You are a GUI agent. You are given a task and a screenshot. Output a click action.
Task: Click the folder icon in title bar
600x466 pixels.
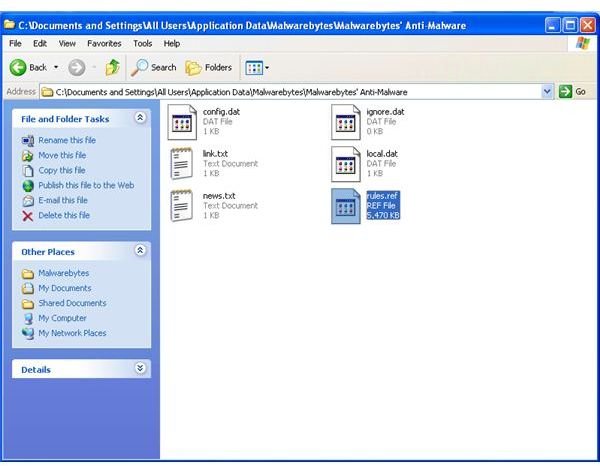click(9, 25)
